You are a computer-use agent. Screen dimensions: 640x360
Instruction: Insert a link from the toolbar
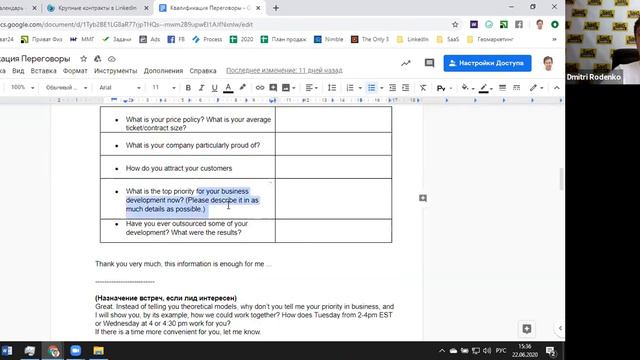tap(260, 88)
